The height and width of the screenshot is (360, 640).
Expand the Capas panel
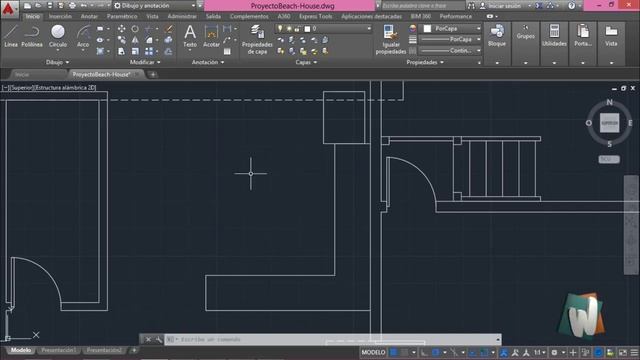(306, 62)
